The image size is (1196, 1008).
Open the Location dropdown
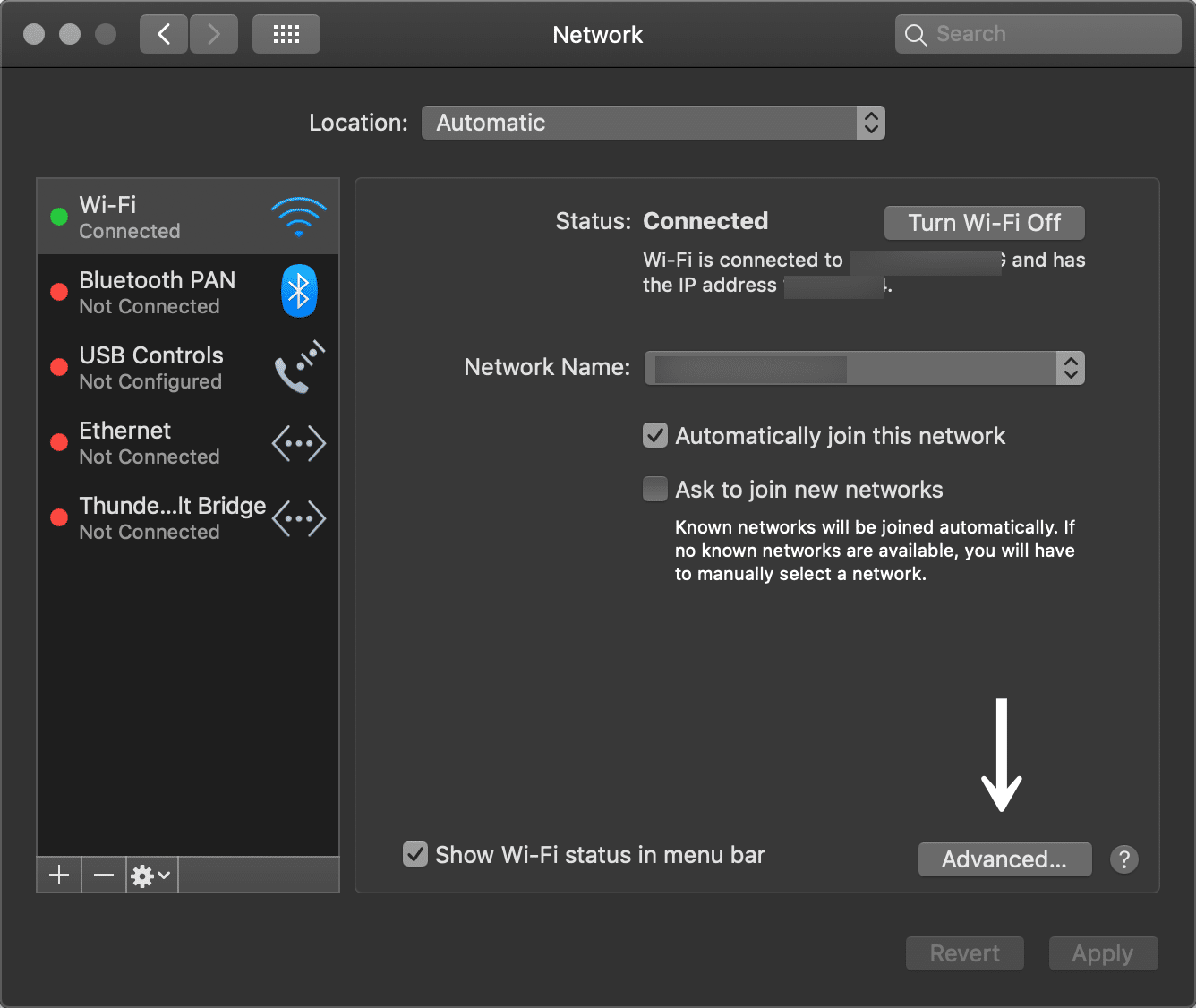[653, 123]
